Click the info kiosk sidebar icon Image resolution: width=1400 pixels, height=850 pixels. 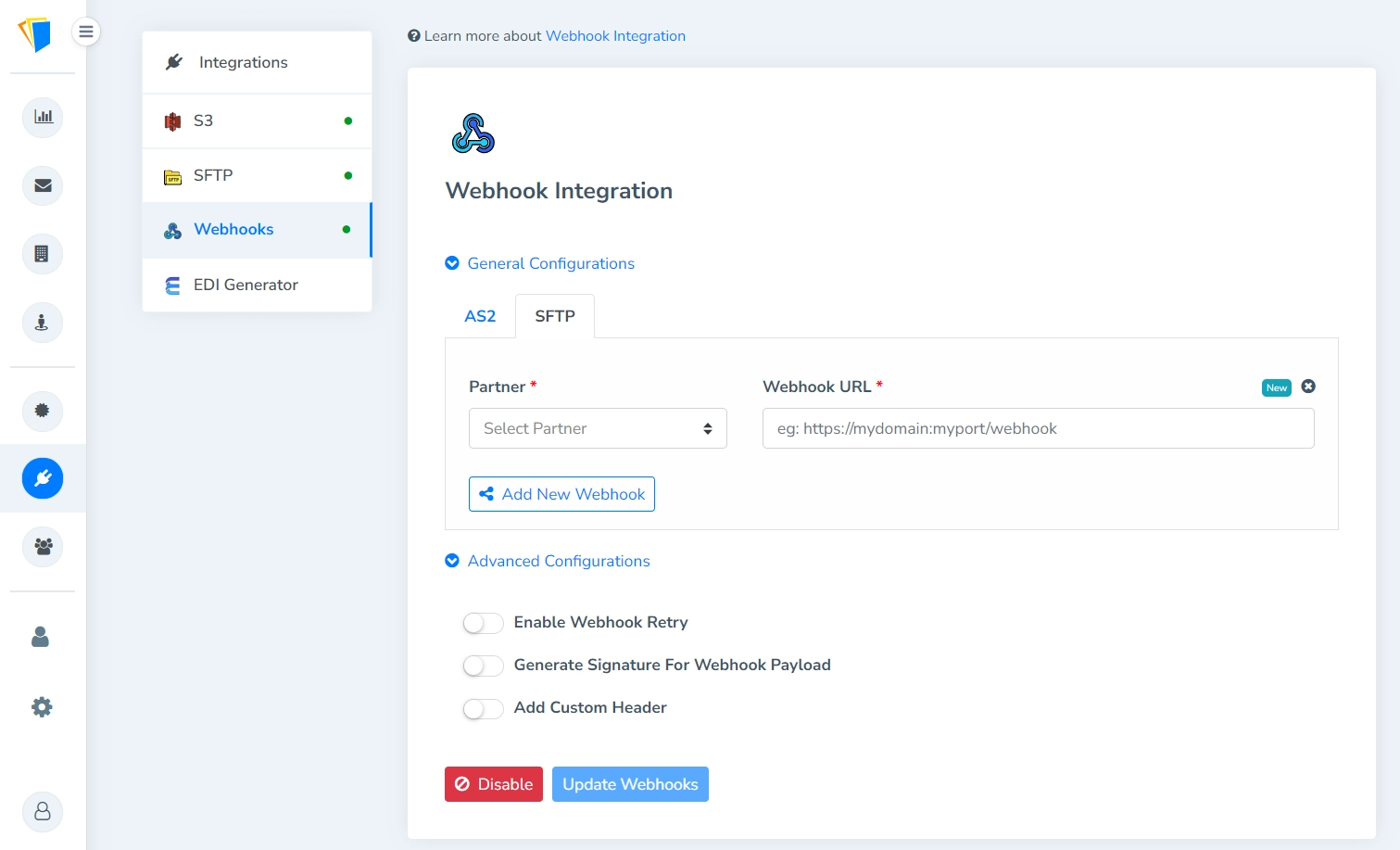(42, 323)
